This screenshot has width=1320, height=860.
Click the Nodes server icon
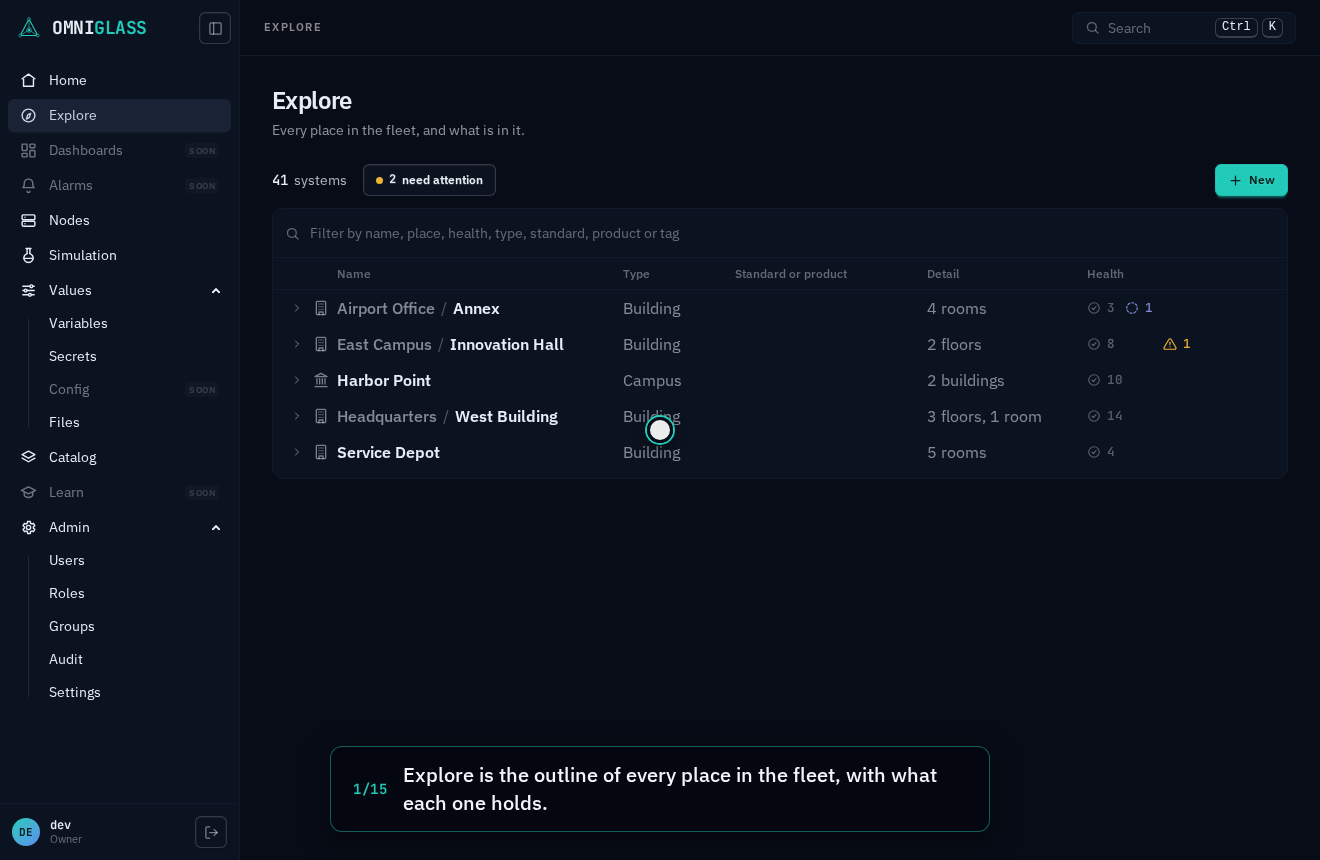[x=29, y=220]
